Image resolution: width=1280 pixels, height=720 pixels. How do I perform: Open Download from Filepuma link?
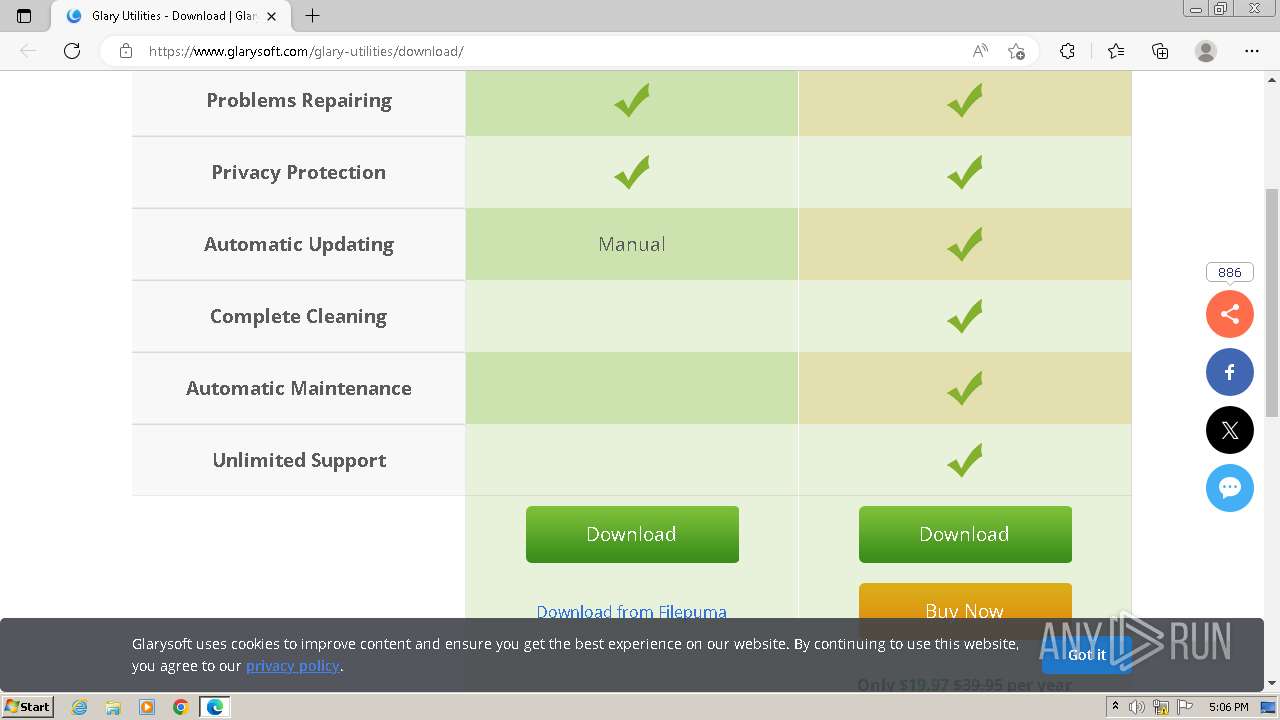(632, 611)
